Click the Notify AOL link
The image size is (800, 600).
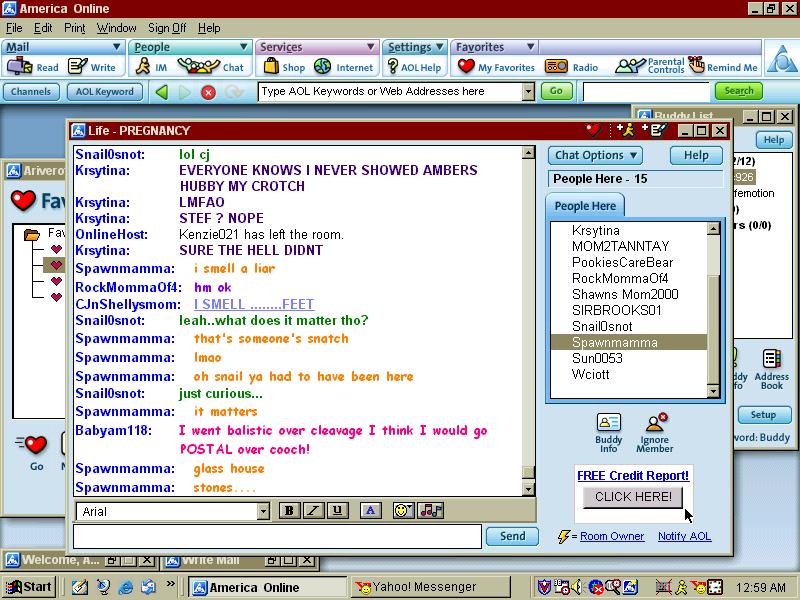point(684,536)
